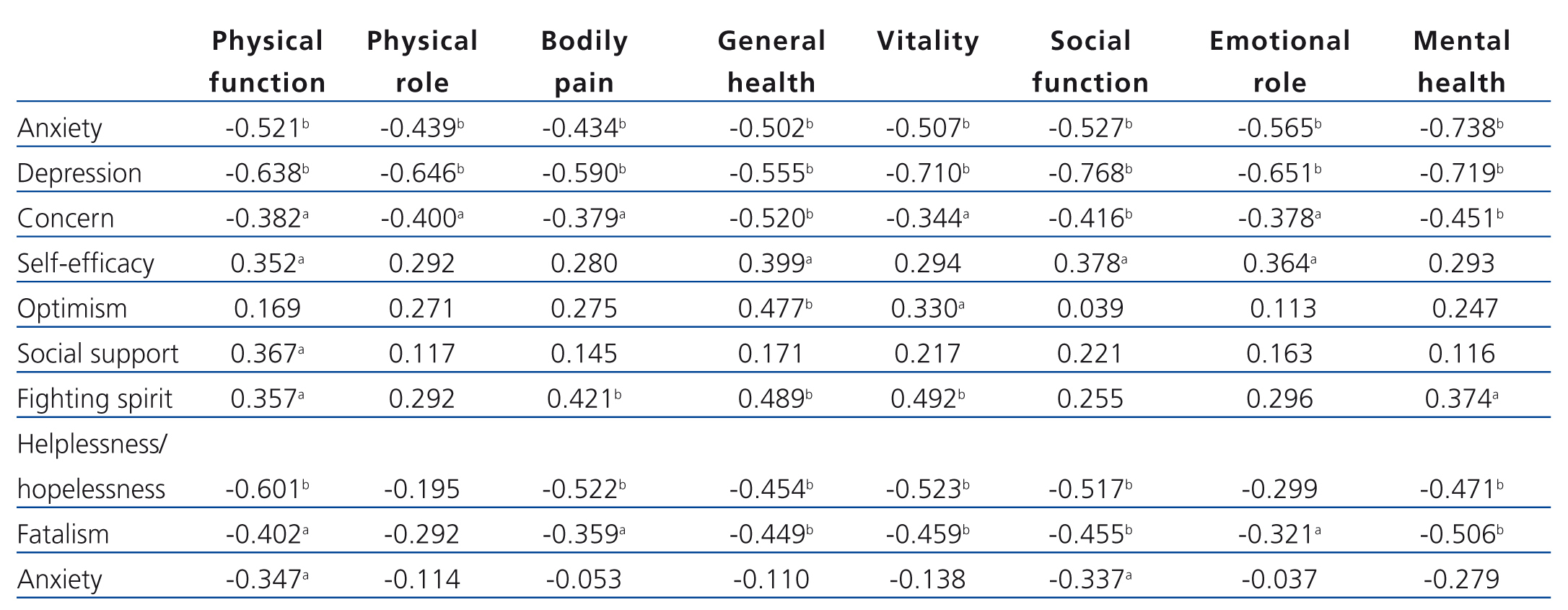Click the "Optimism" row label
This screenshot has width=1568, height=610.
pyautogui.click(x=72, y=309)
